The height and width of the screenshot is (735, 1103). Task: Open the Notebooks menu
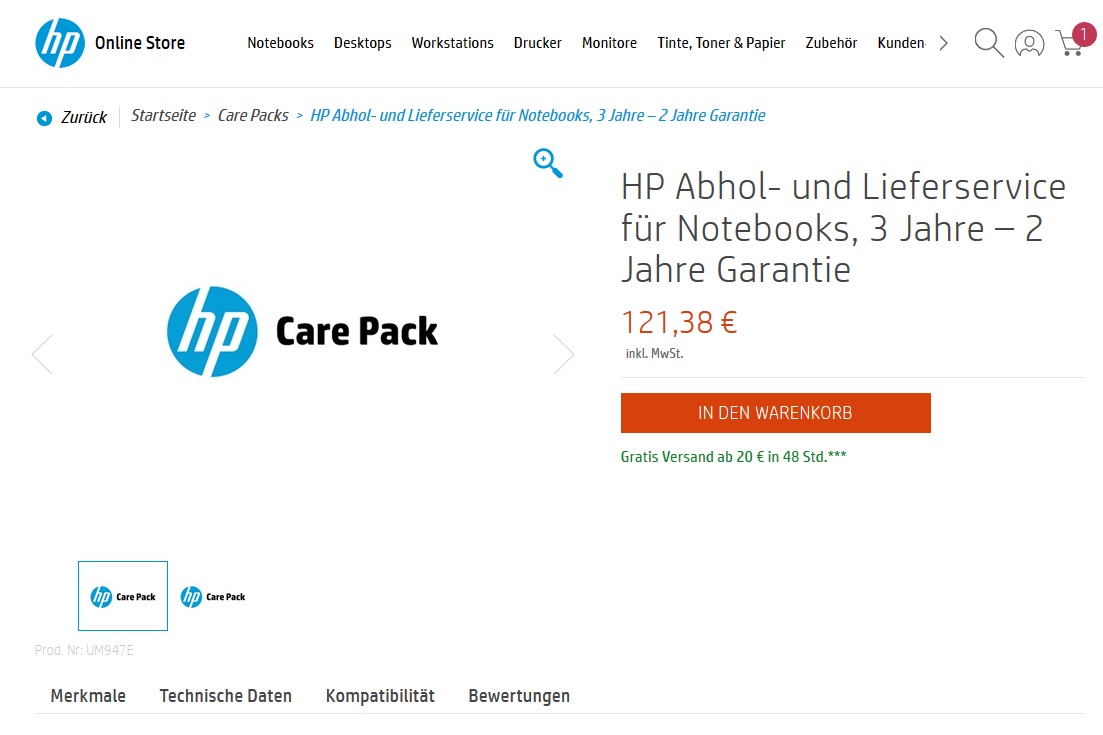(280, 43)
